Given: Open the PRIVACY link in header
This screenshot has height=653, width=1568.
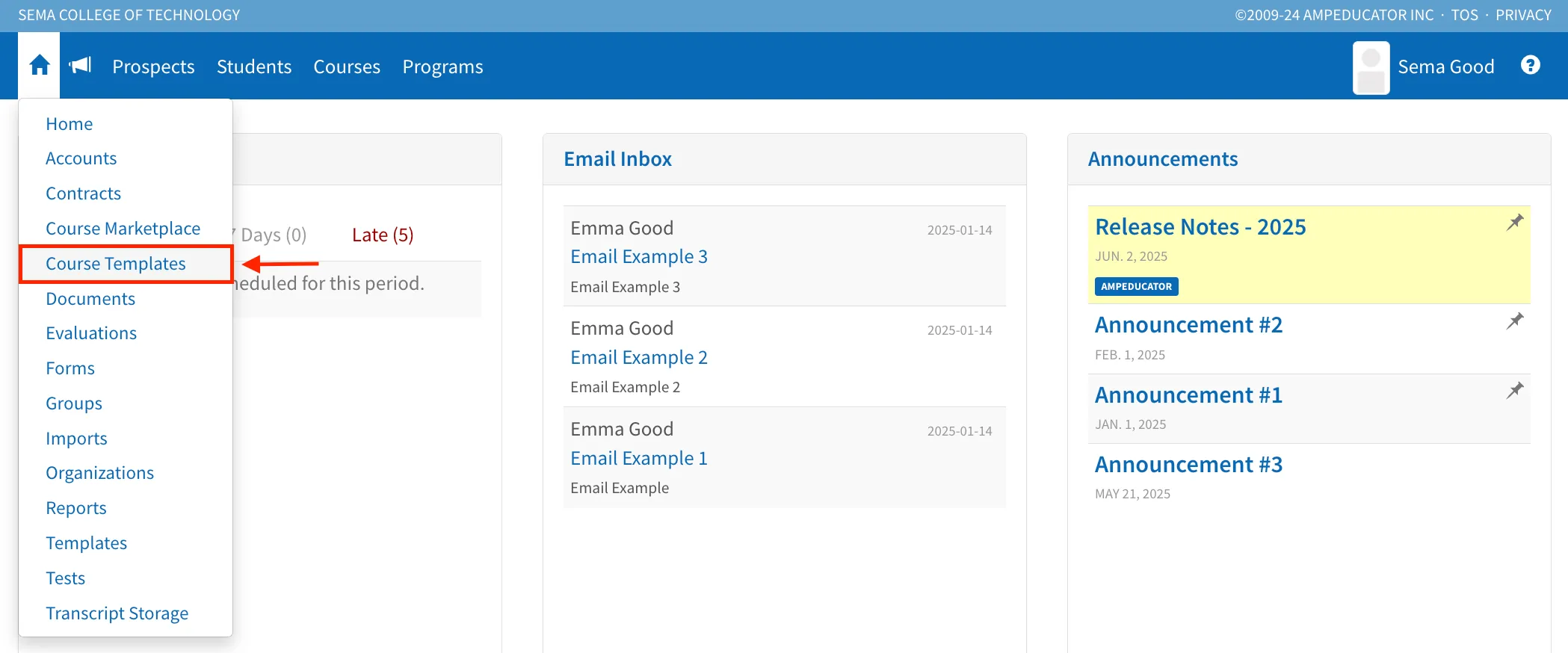Looking at the screenshot, I should 1523,15.
